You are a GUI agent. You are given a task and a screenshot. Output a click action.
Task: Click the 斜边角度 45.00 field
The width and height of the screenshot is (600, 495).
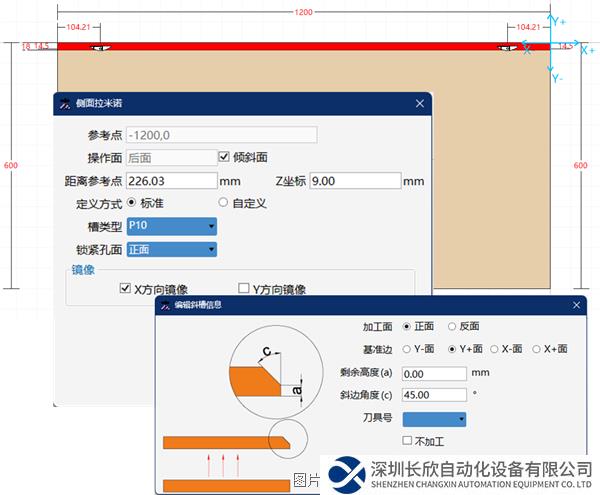point(432,395)
